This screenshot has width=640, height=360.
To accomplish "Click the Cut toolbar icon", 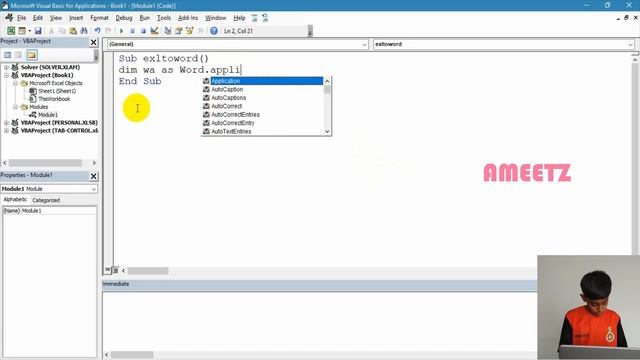I will (51, 31).
